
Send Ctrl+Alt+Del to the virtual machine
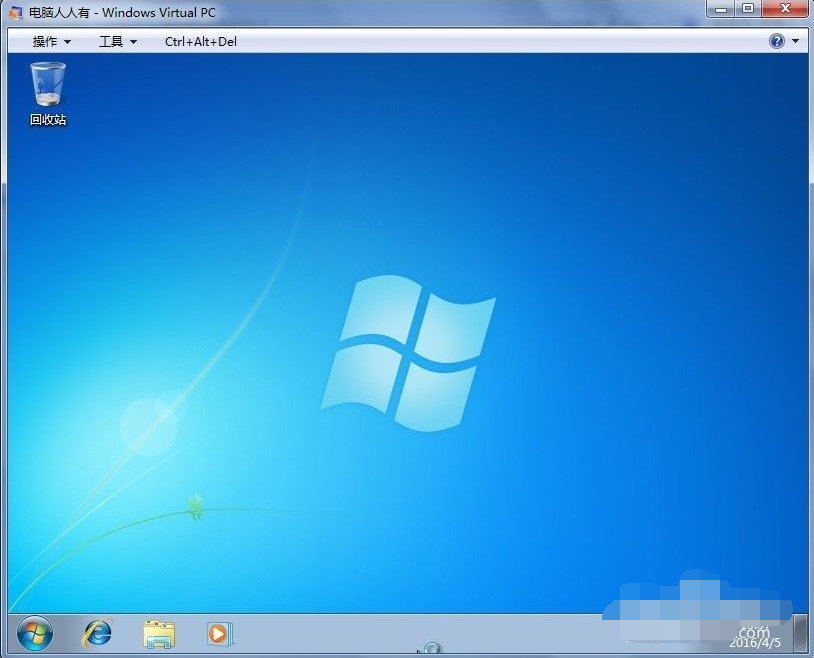pyautogui.click(x=200, y=41)
